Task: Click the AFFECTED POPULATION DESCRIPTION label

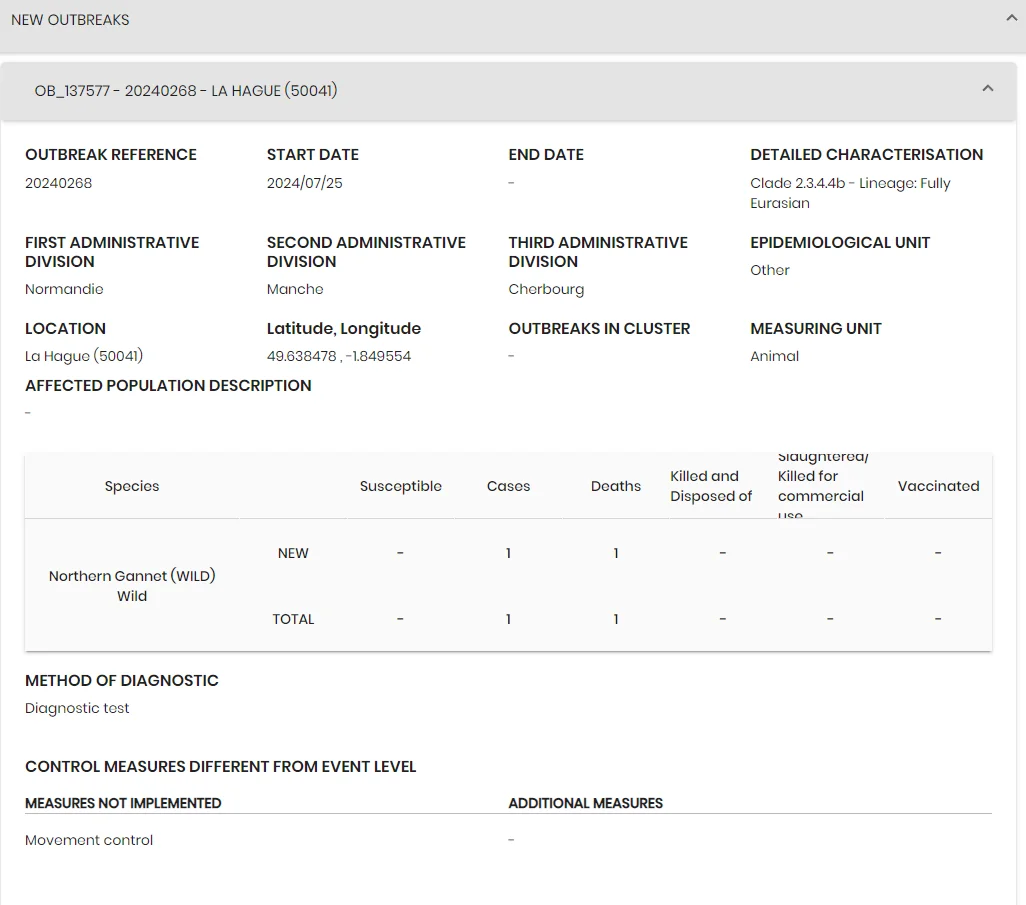Action: 168,385
